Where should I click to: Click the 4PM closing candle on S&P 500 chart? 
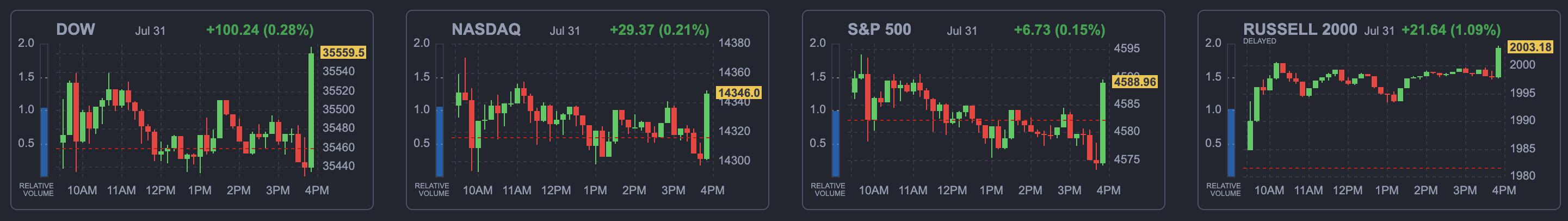point(1102,122)
